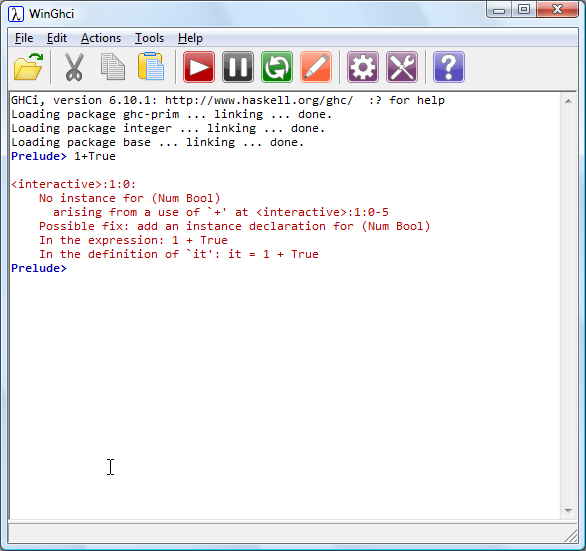Click the '1+True' input expression text

[x=95, y=156]
